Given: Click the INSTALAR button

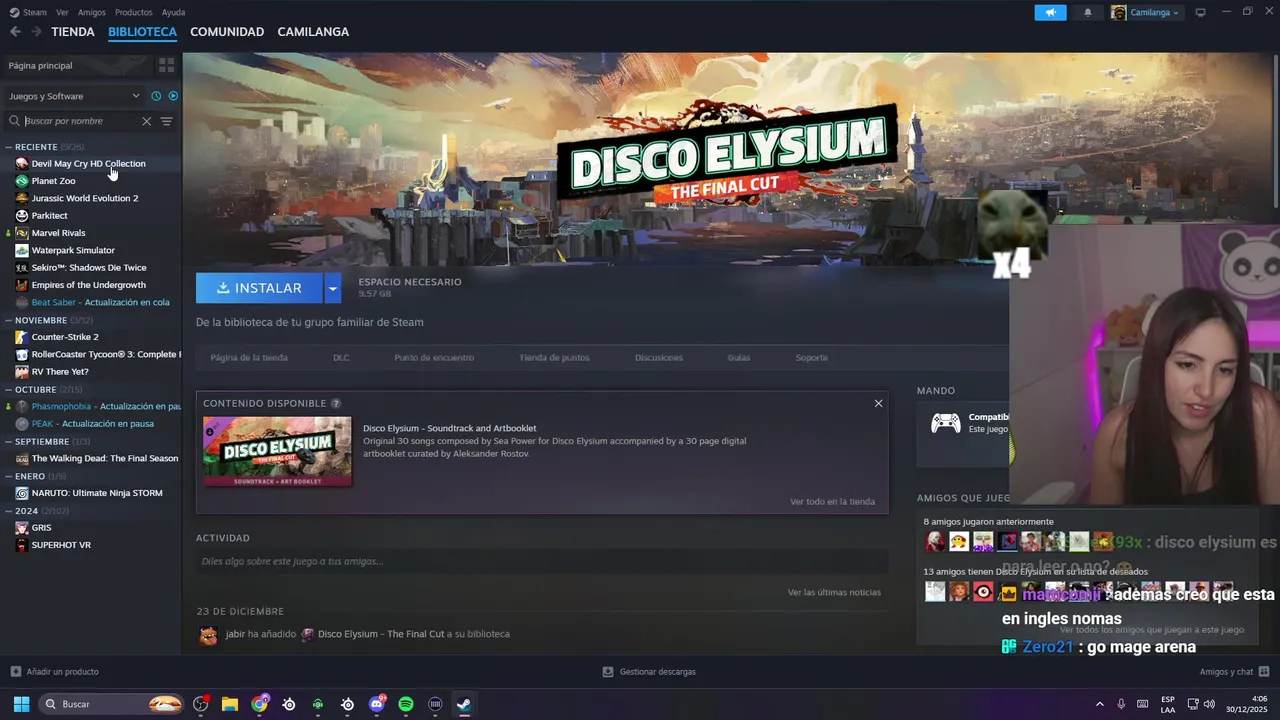Looking at the screenshot, I should coord(259,288).
